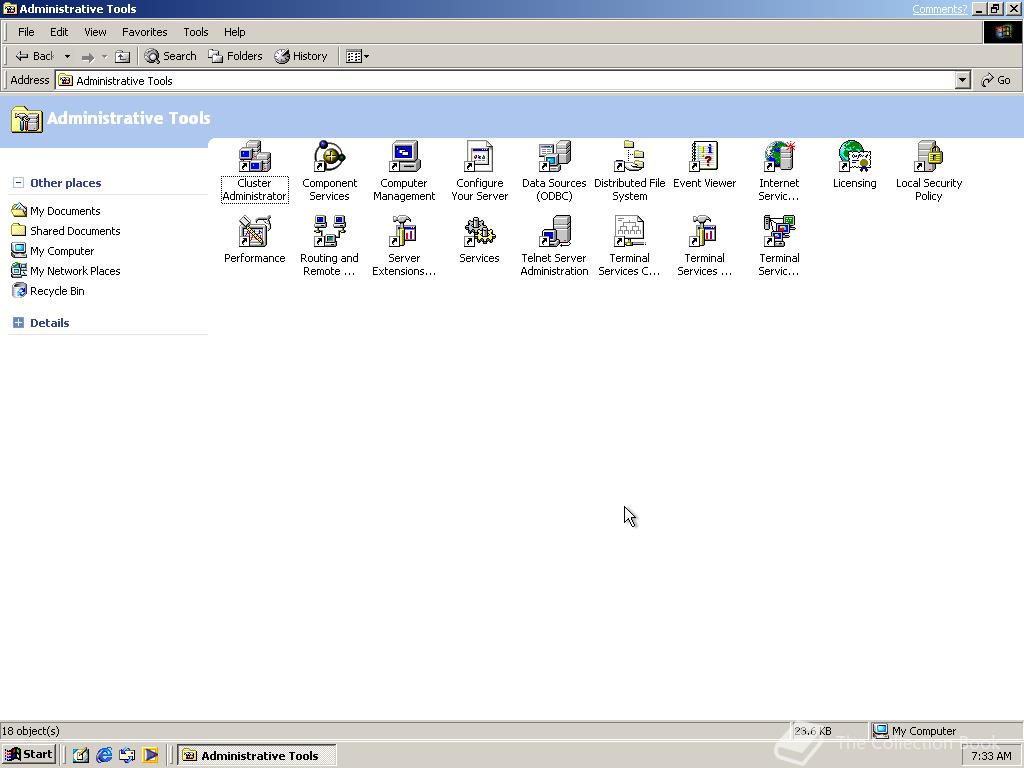Viewport: 1024px width, 768px height.
Task: Go to My Computer link
Action: pyautogui.click(x=53, y=251)
